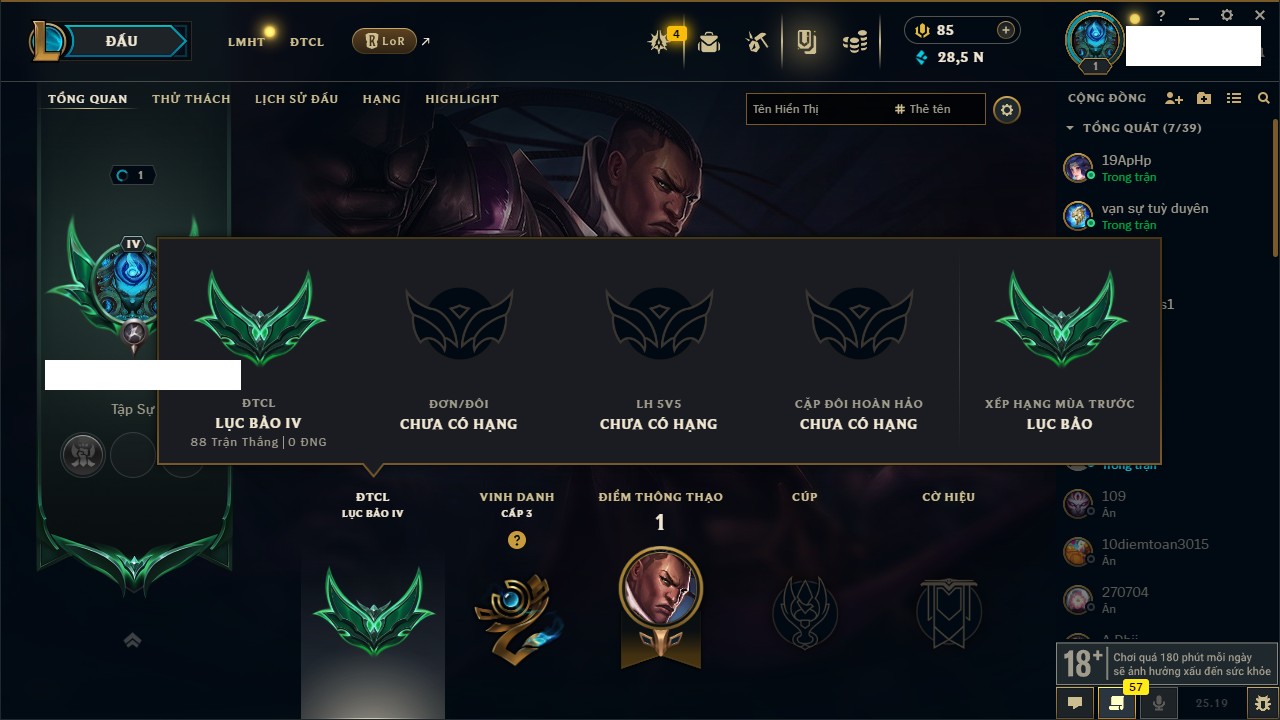This screenshot has width=1280, height=720.
Task: Open the Loot crafting hammer icon
Action: (x=757, y=42)
